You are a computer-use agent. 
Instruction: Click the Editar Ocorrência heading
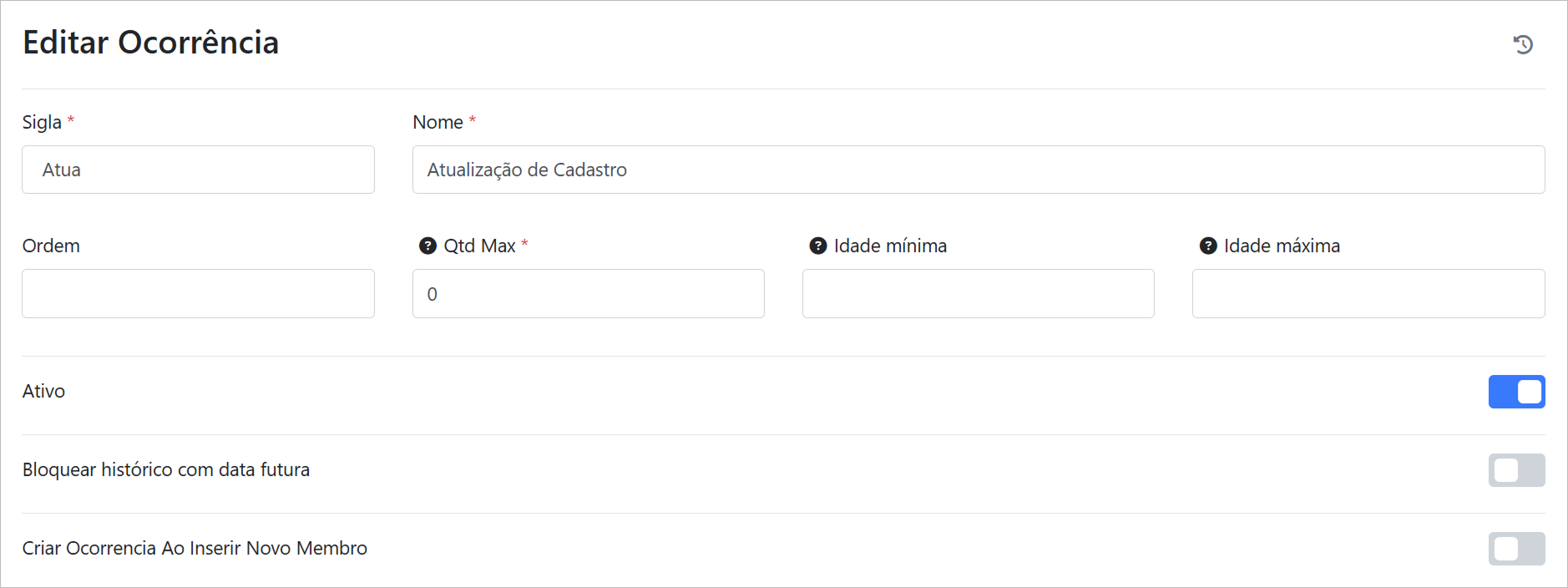[150, 43]
